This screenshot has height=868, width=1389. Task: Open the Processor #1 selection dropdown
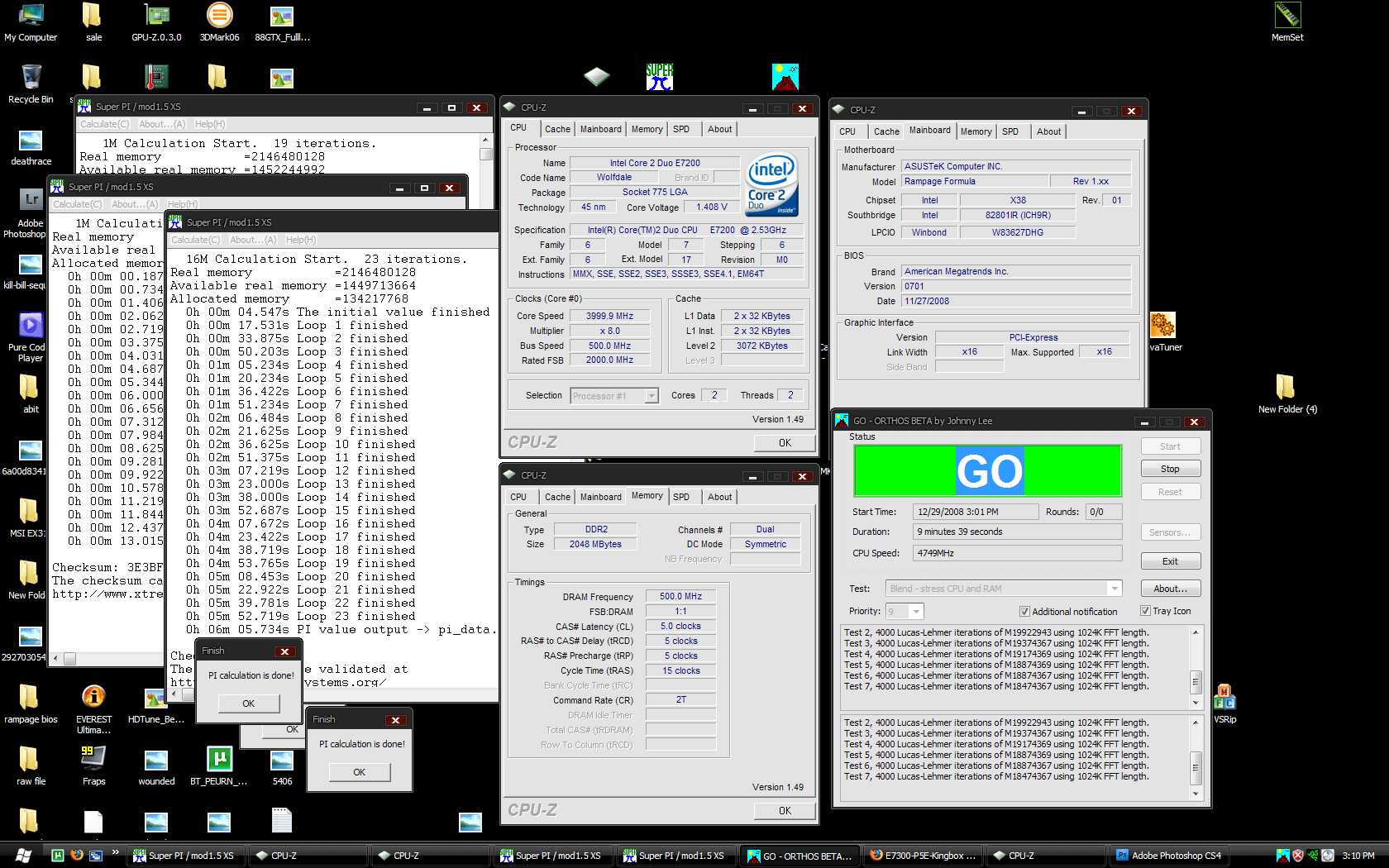652,396
